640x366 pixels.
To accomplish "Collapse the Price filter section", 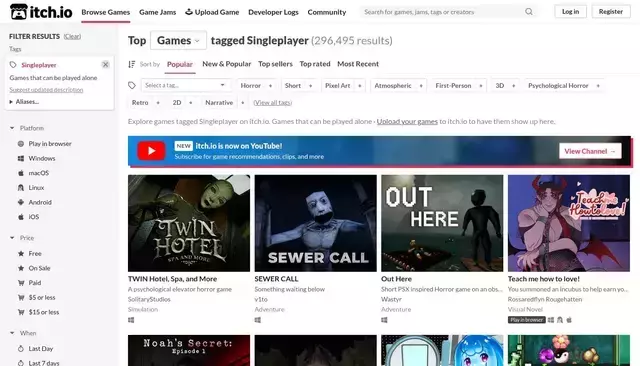I will pos(22,238).
